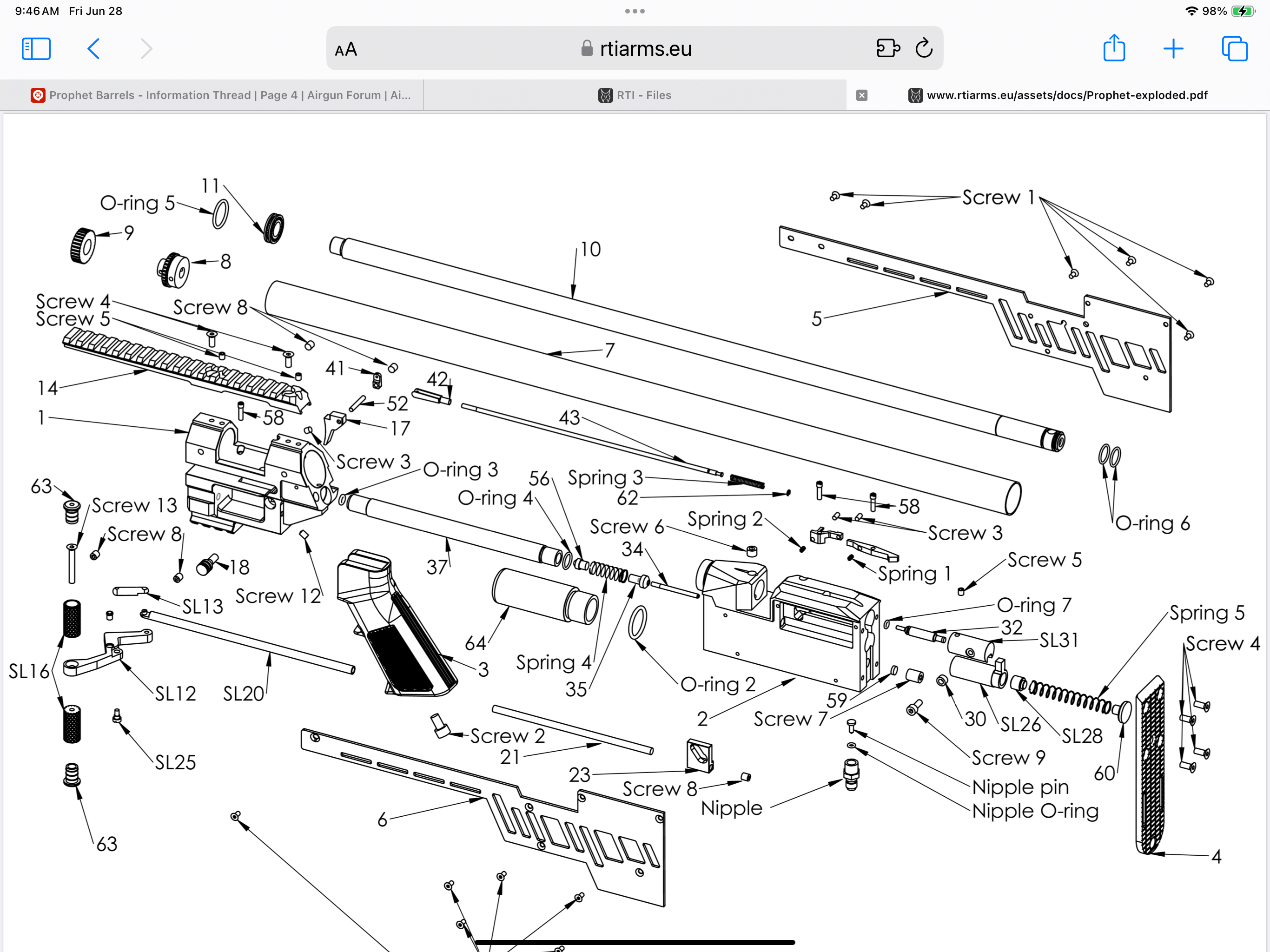Tap the rtiarms.eu address field
The height and width of the screenshot is (952, 1270).
tap(635, 49)
